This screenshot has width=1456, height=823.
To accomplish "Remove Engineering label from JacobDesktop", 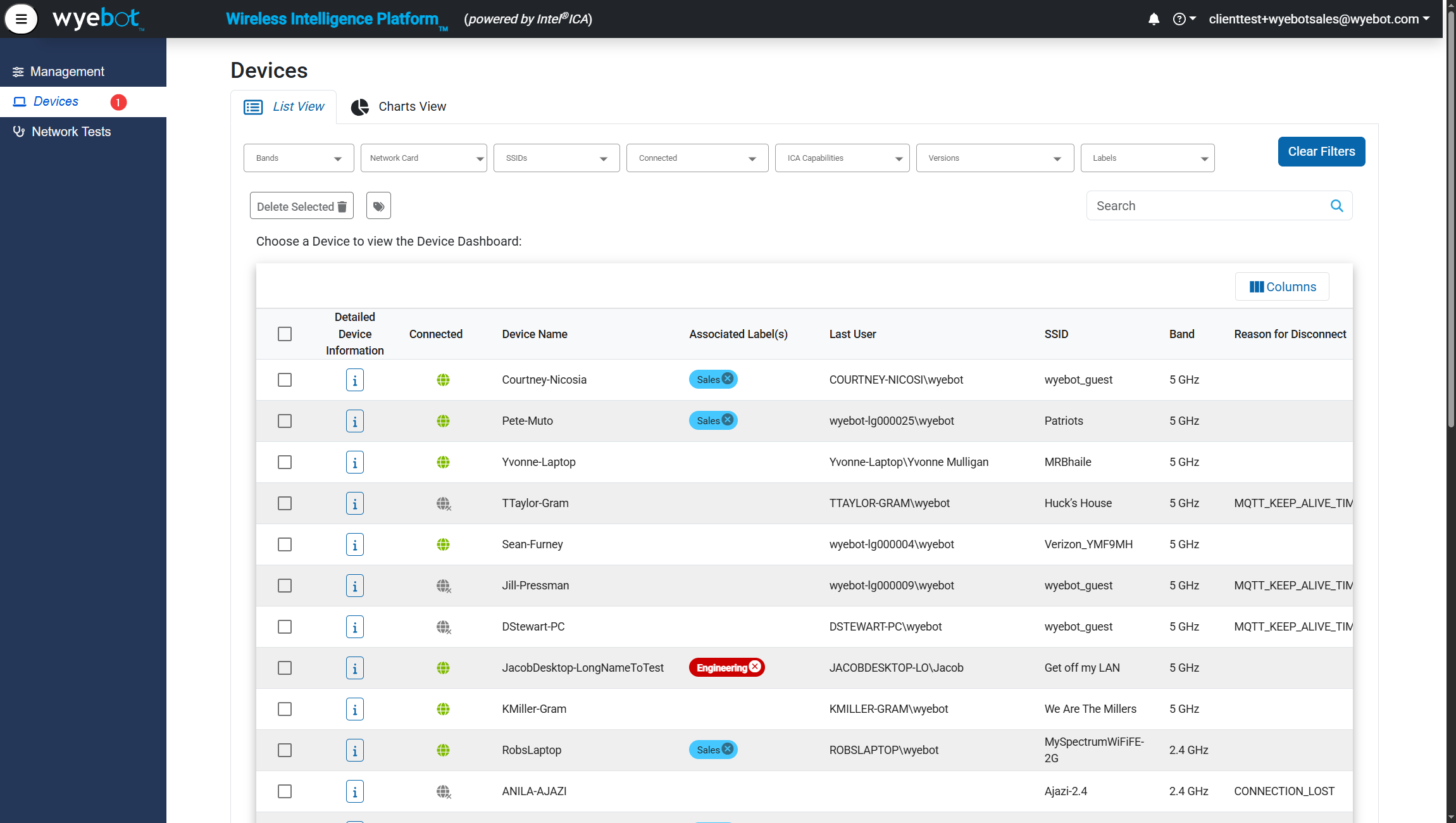I will [755, 667].
